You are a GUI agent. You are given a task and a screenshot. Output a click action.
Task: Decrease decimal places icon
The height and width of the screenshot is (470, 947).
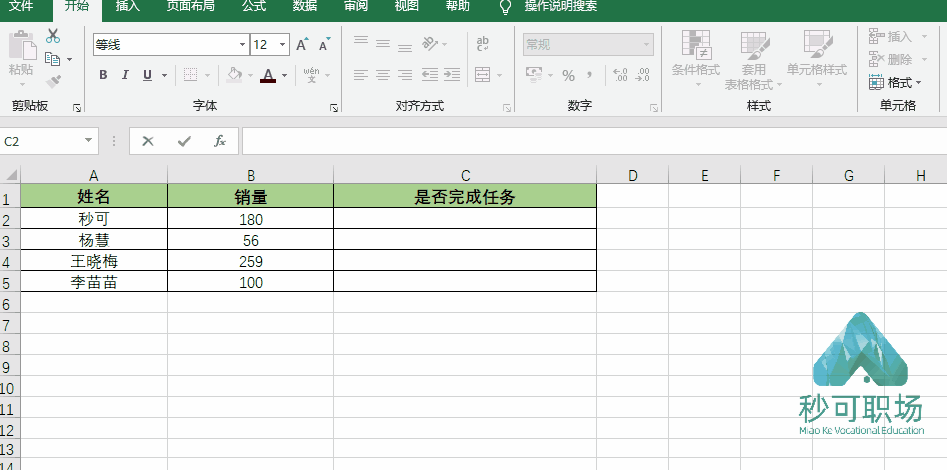tap(643, 75)
